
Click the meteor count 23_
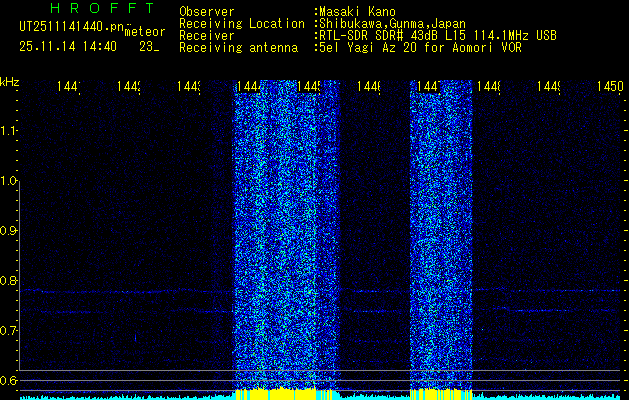click(x=149, y=47)
